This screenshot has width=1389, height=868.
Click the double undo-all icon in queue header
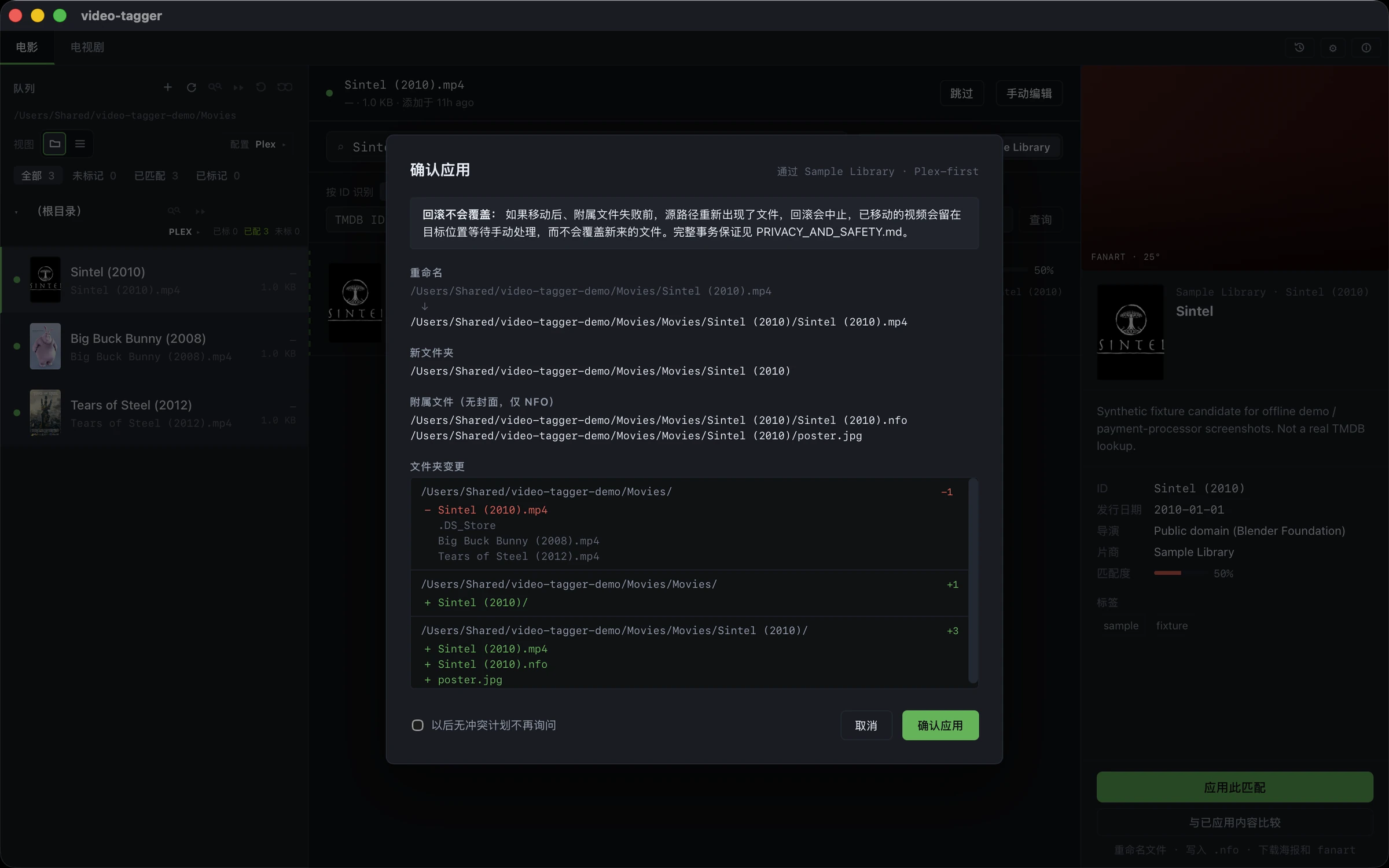(x=285, y=87)
